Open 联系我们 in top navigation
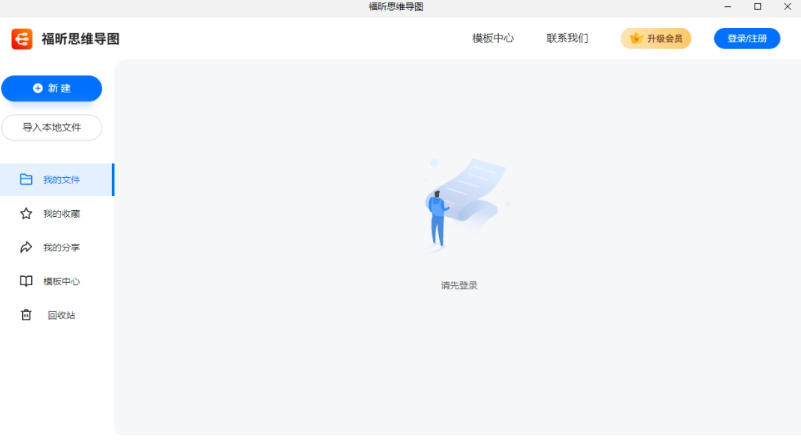The image size is (801, 441). (x=567, y=38)
